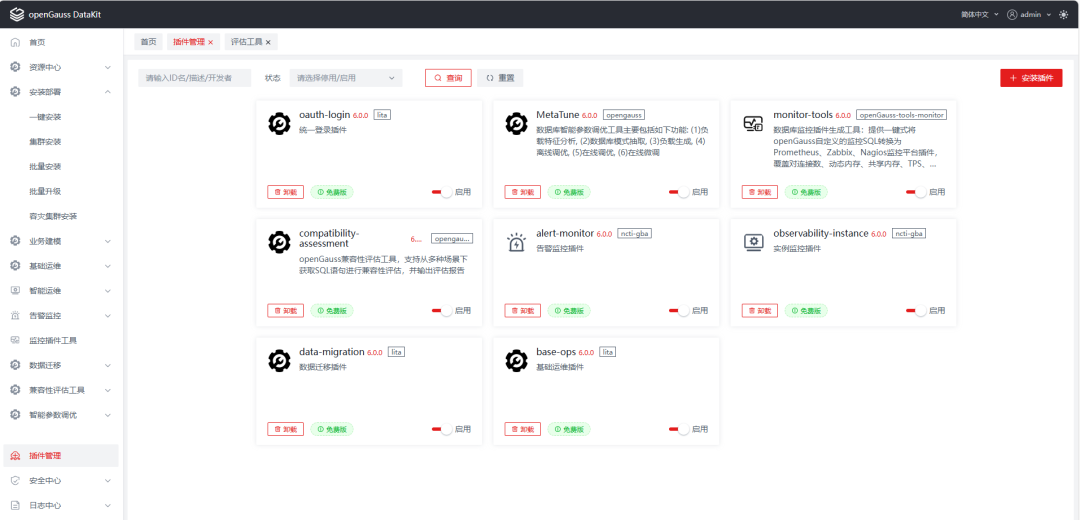Click the data-migration plugin icon
The image size is (1080, 520).
[279, 360]
